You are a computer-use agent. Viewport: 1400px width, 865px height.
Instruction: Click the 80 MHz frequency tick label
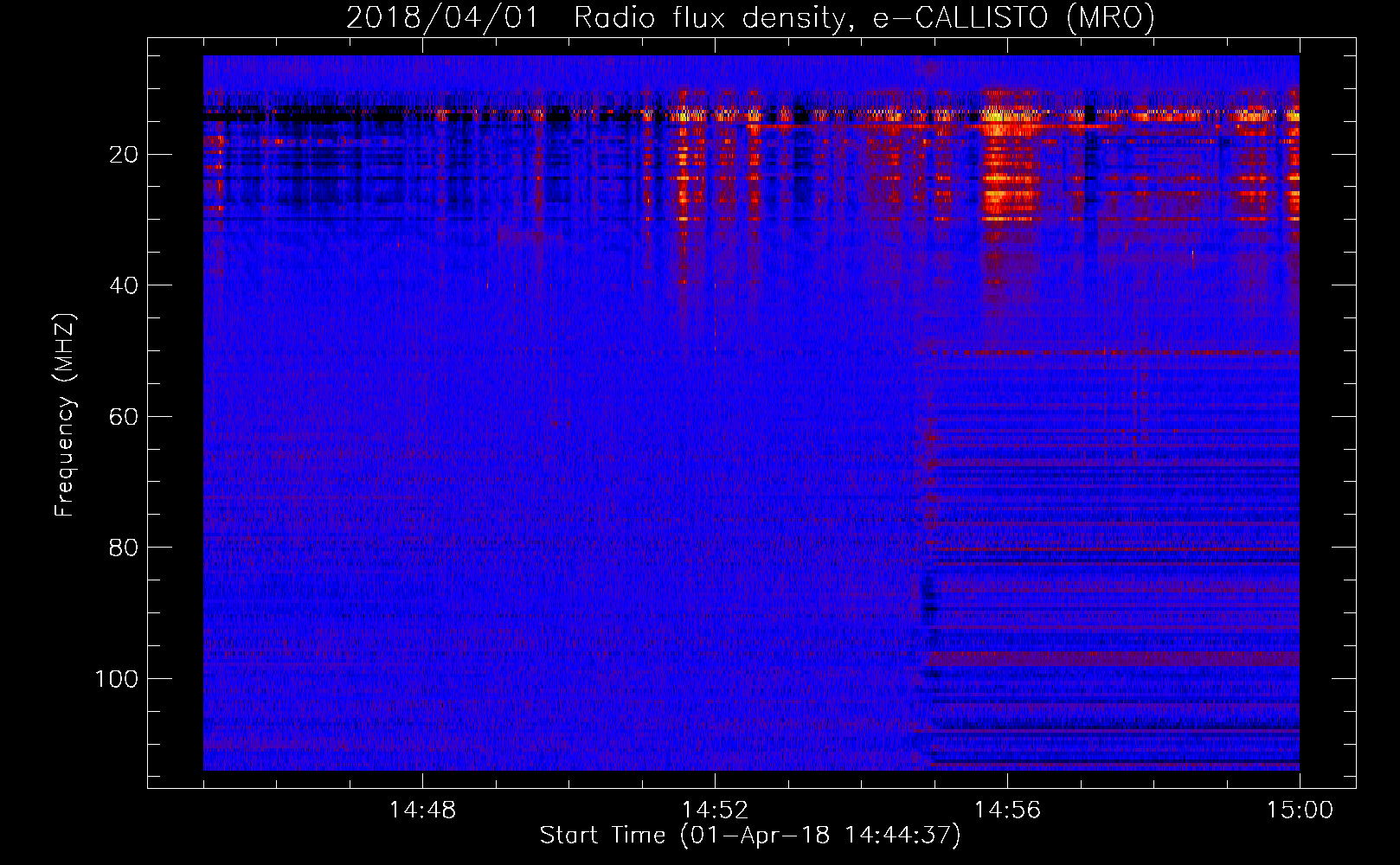125,548
